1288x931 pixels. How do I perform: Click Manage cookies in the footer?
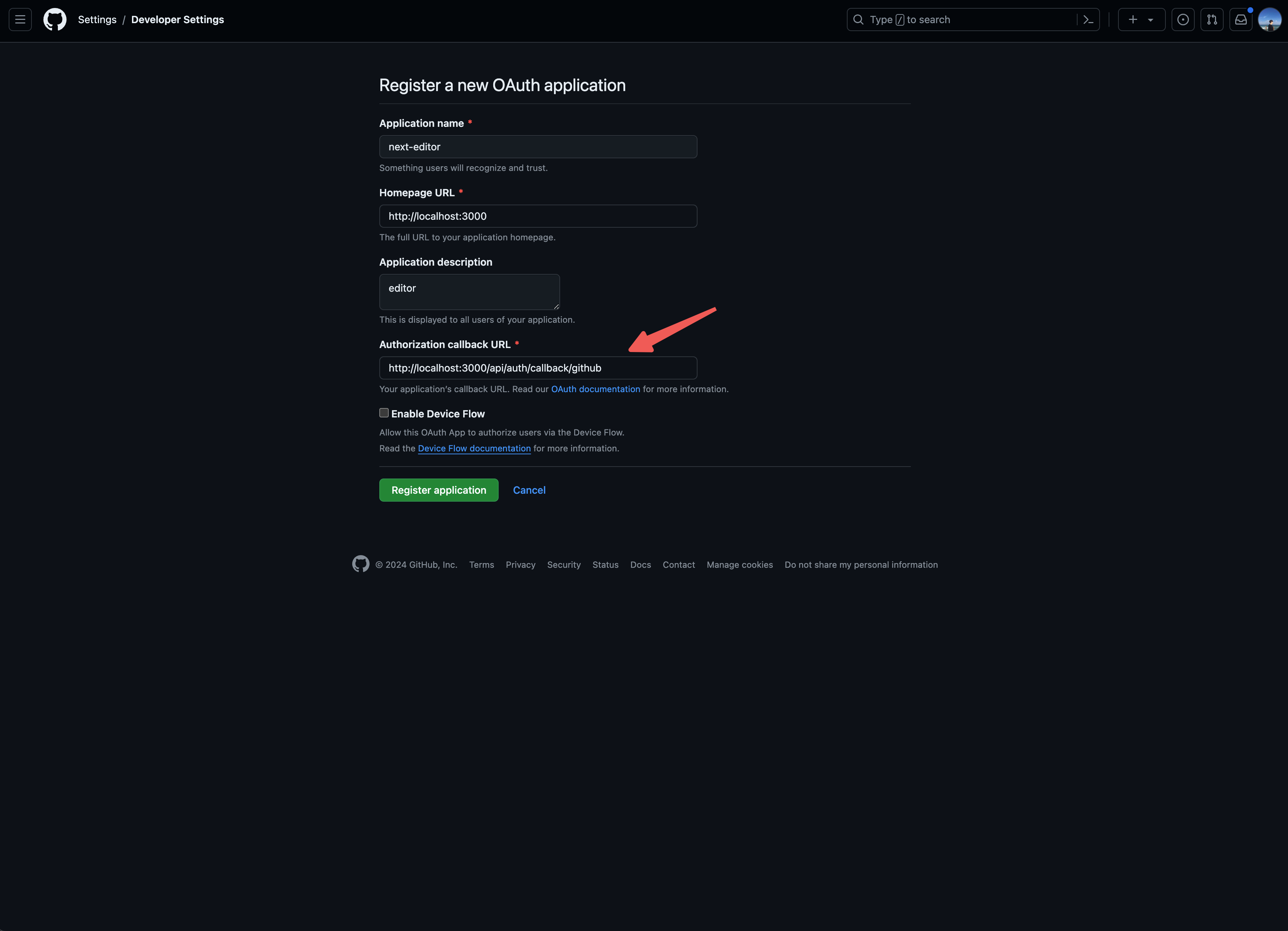[739, 565]
